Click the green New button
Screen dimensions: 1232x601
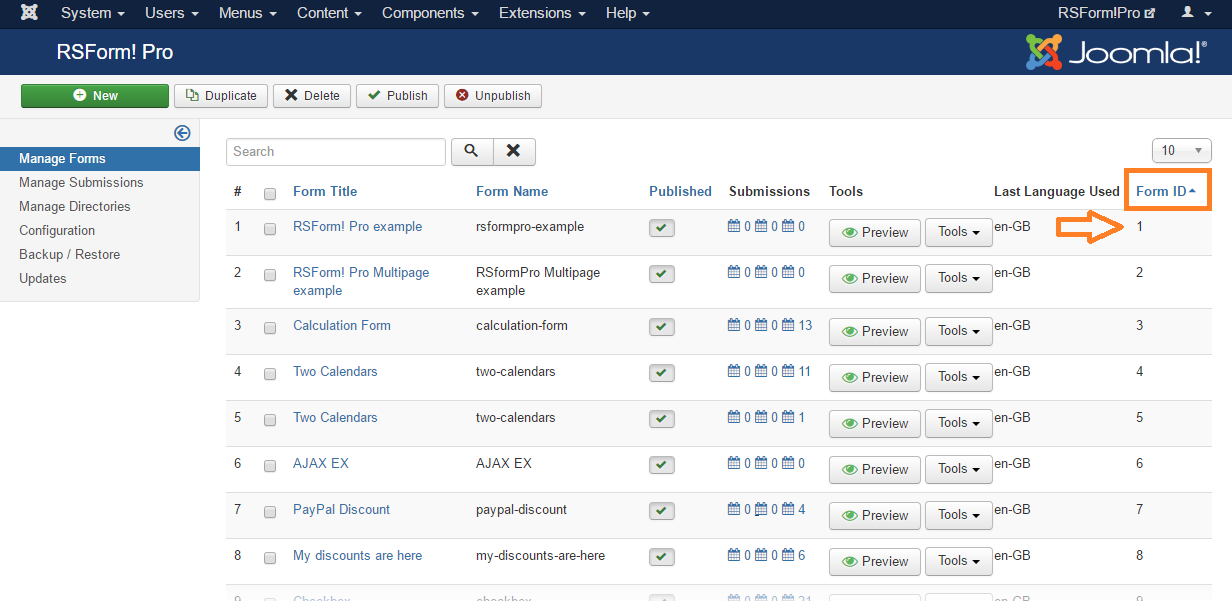tap(95, 96)
